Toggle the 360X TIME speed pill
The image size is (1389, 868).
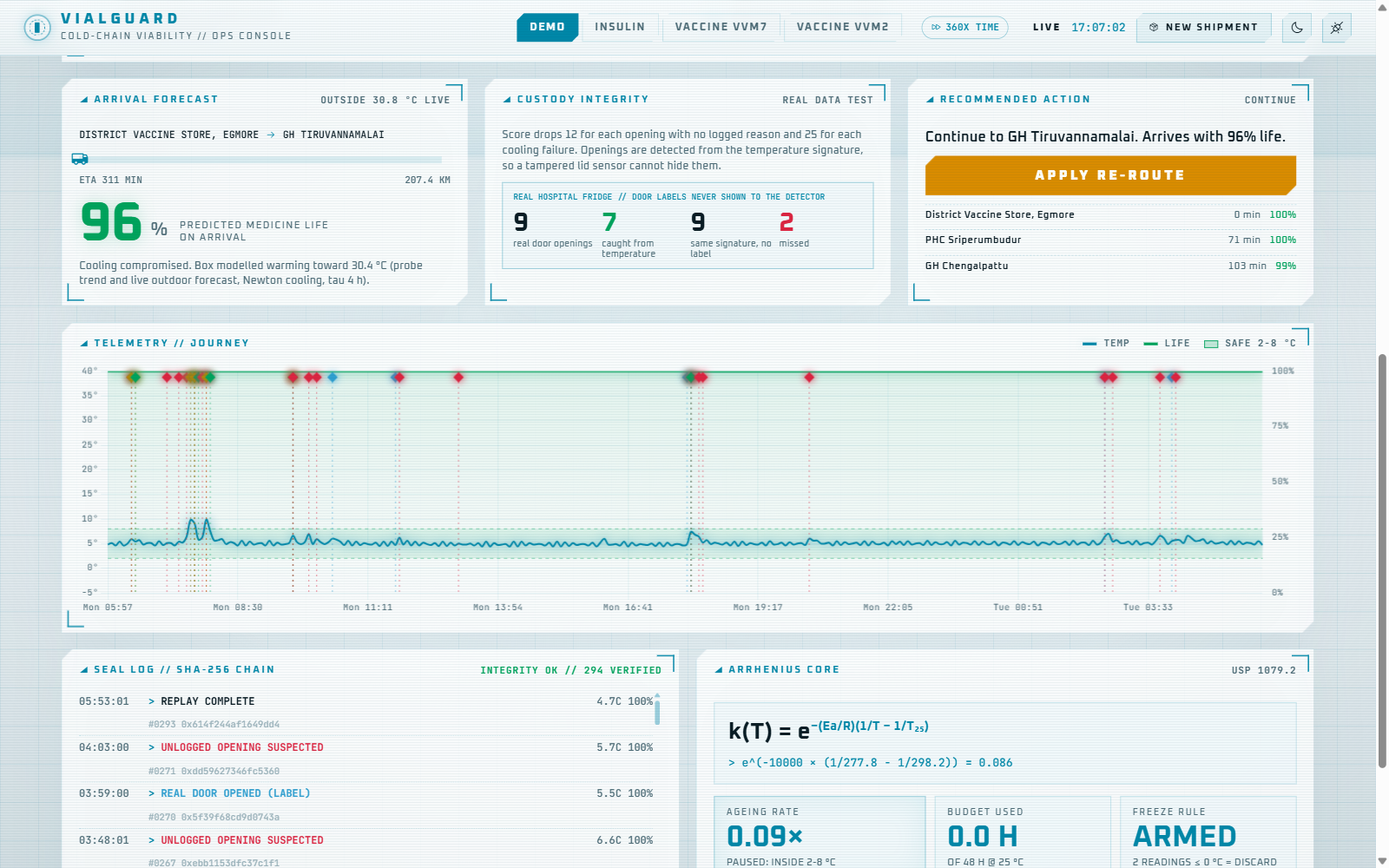coord(964,27)
